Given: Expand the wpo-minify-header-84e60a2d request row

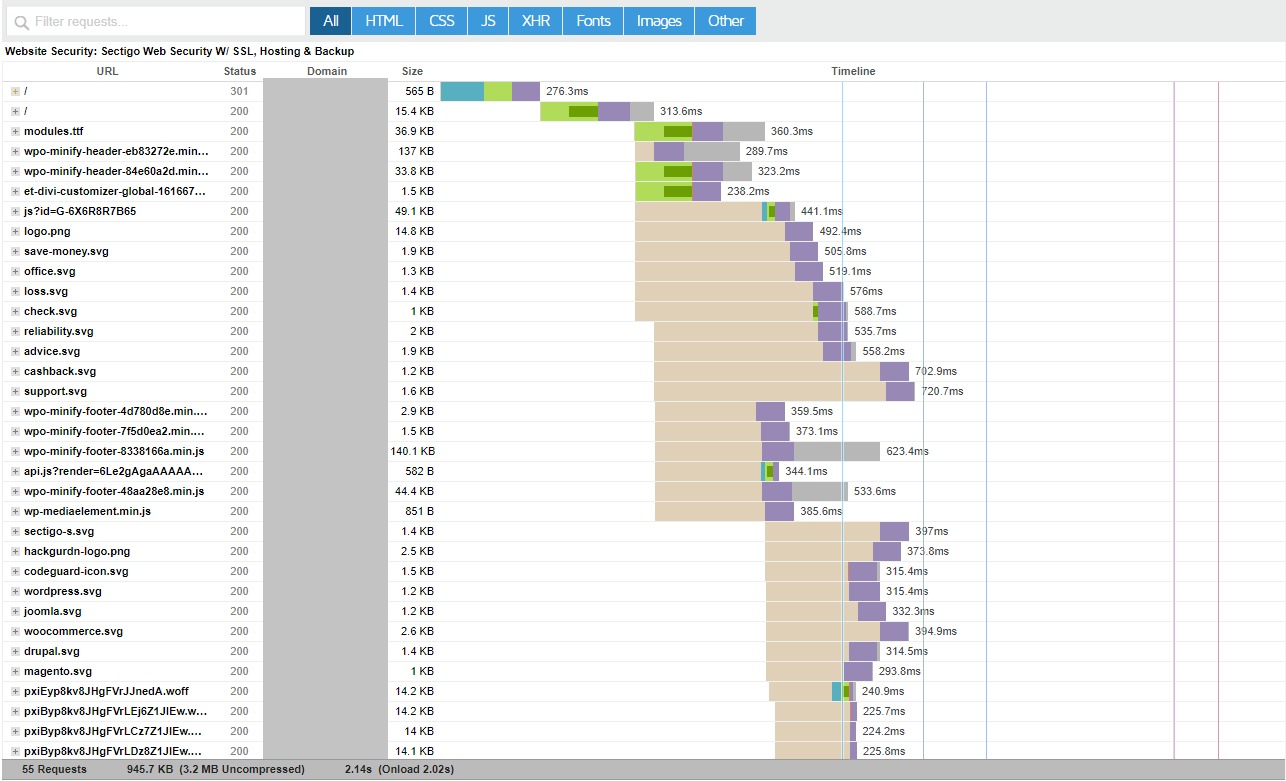Looking at the screenshot, I should click(15, 171).
